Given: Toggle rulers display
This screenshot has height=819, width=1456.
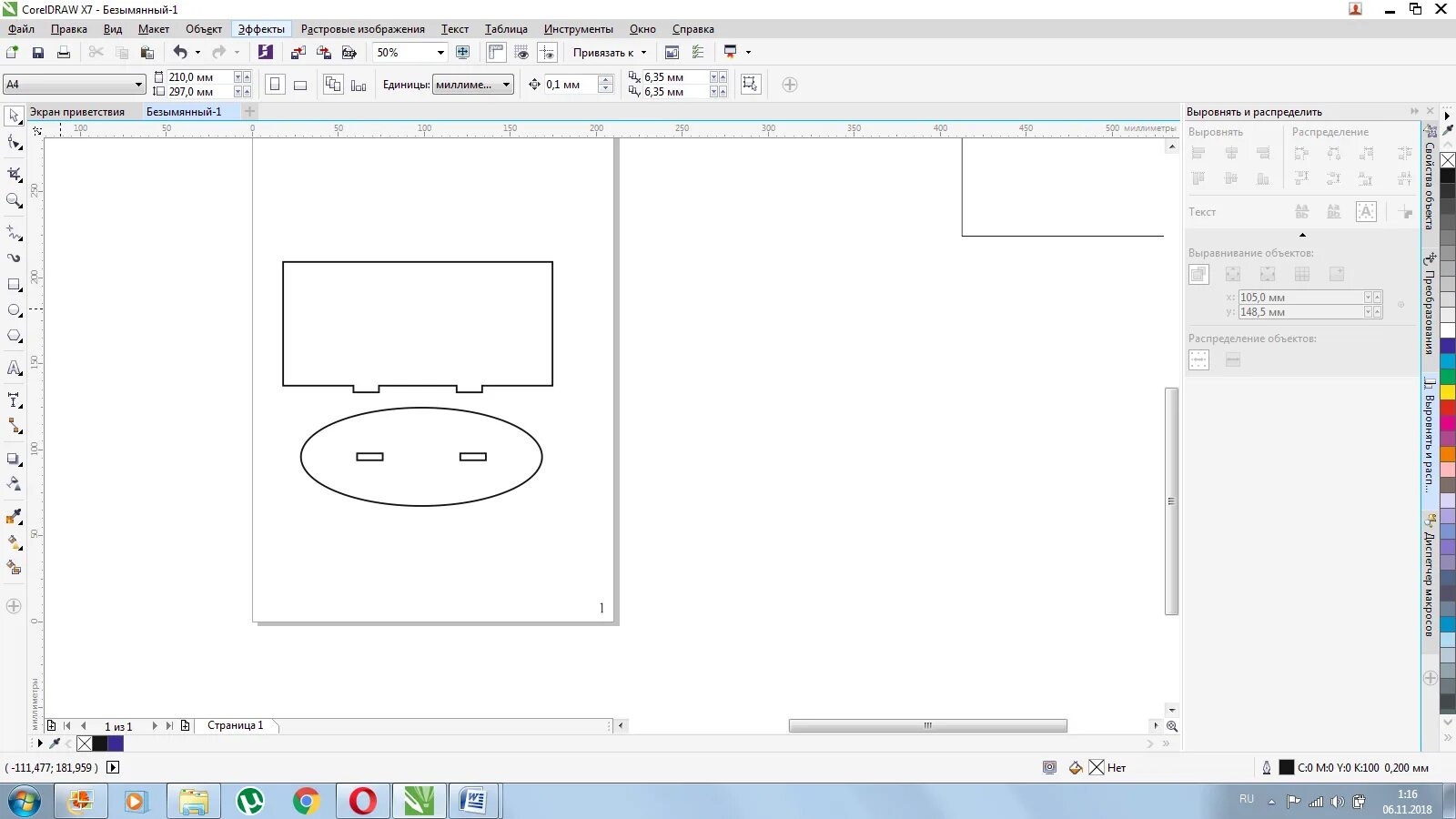Looking at the screenshot, I should 496,53.
